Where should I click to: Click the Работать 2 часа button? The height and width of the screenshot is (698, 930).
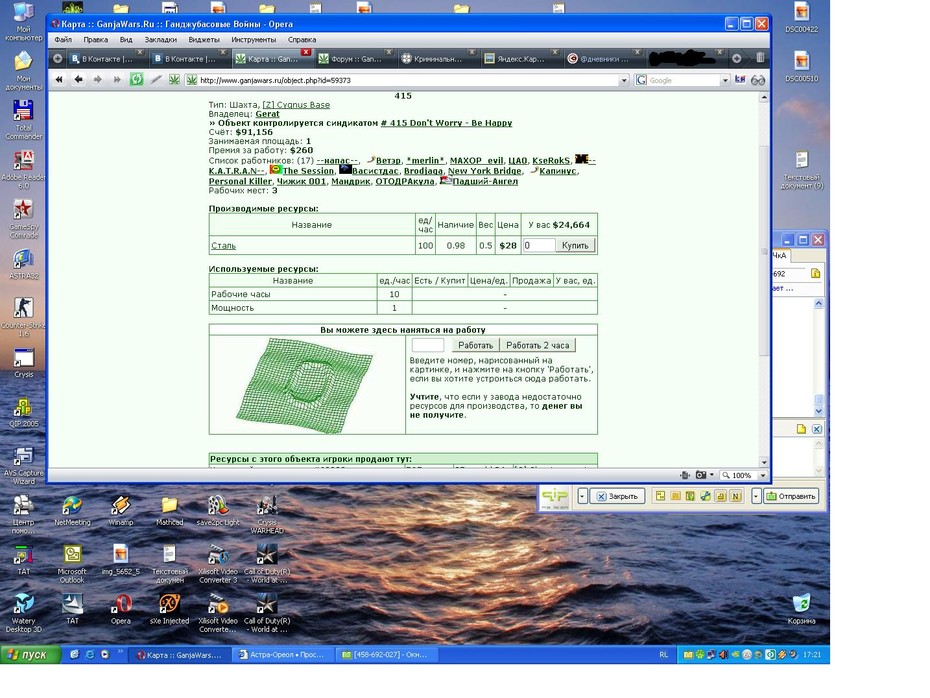pyautogui.click(x=537, y=345)
